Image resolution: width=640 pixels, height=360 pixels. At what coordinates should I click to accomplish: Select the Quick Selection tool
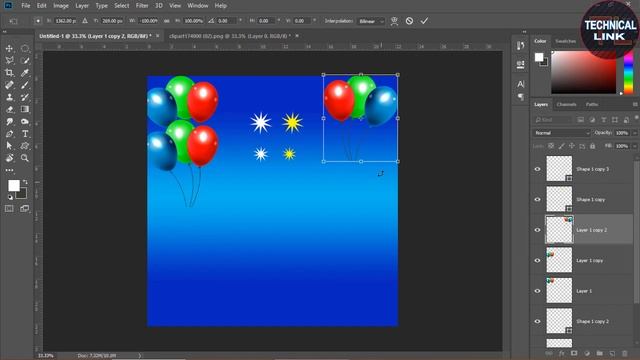(x=24, y=61)
